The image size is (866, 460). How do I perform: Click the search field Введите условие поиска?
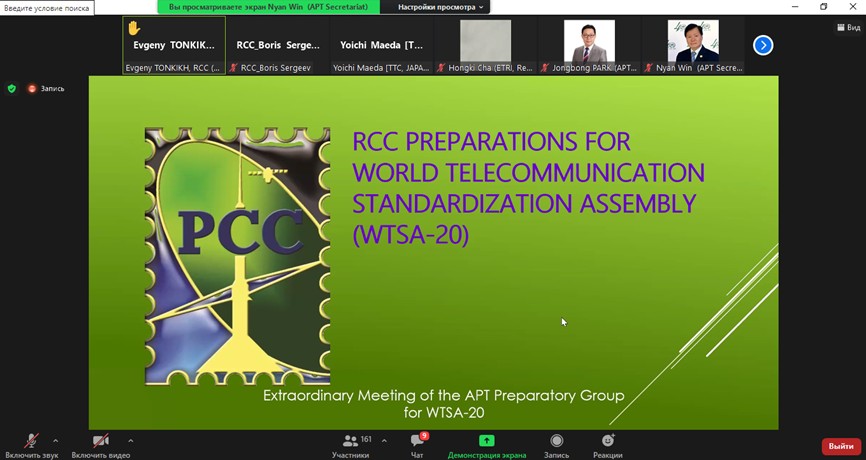click(47, 8)
